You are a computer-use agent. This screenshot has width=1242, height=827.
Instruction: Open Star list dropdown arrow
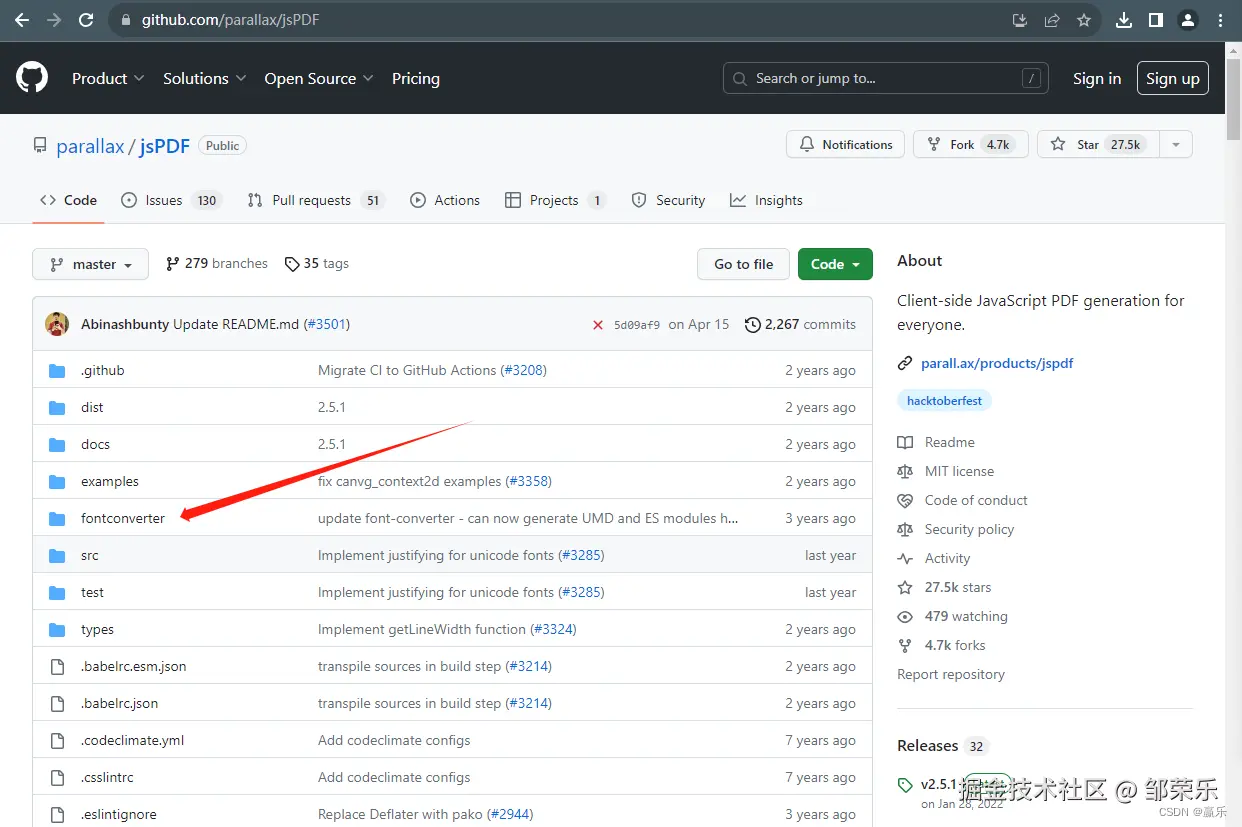(x=1176, y=144)
